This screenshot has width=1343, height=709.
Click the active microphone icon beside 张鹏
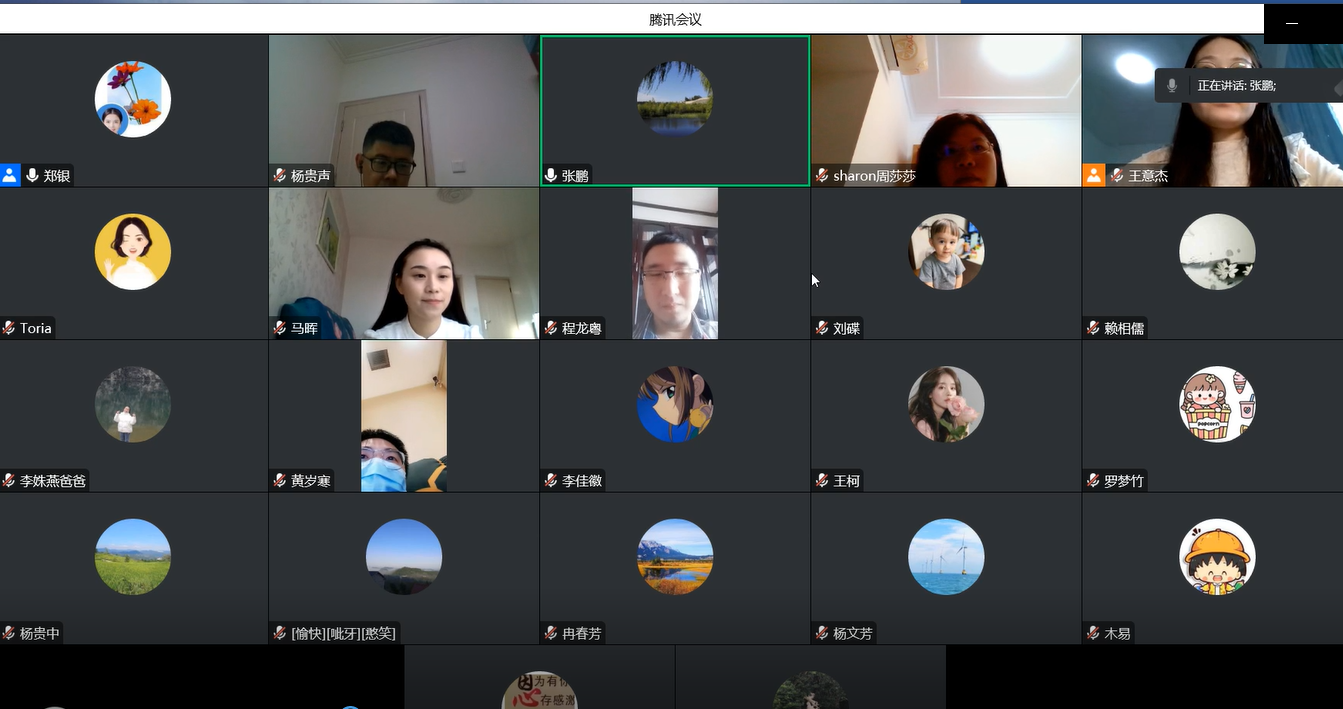point(550,176)
